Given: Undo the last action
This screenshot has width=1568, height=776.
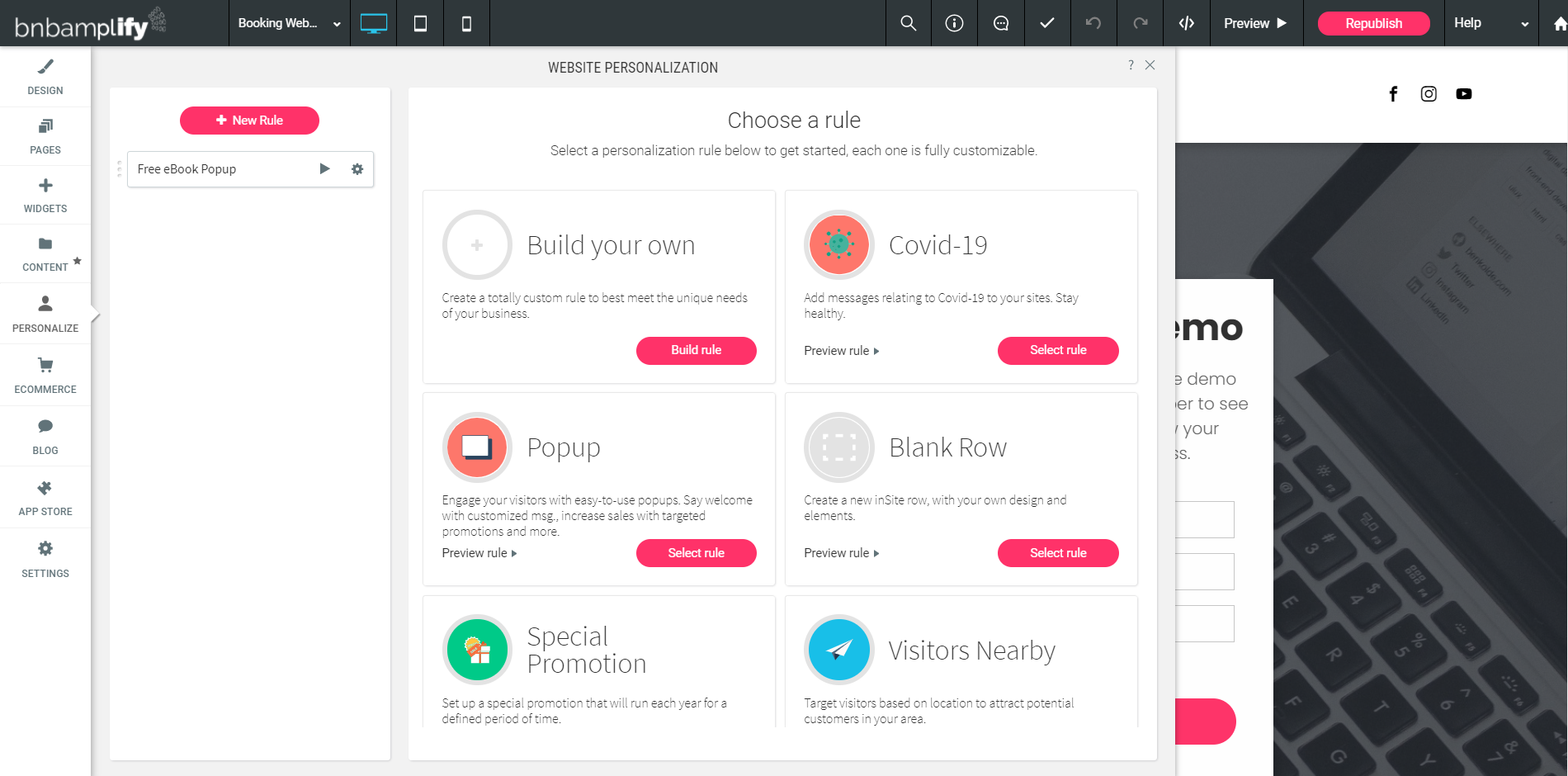Looking at the screenshot, I should coord(1093,23).
